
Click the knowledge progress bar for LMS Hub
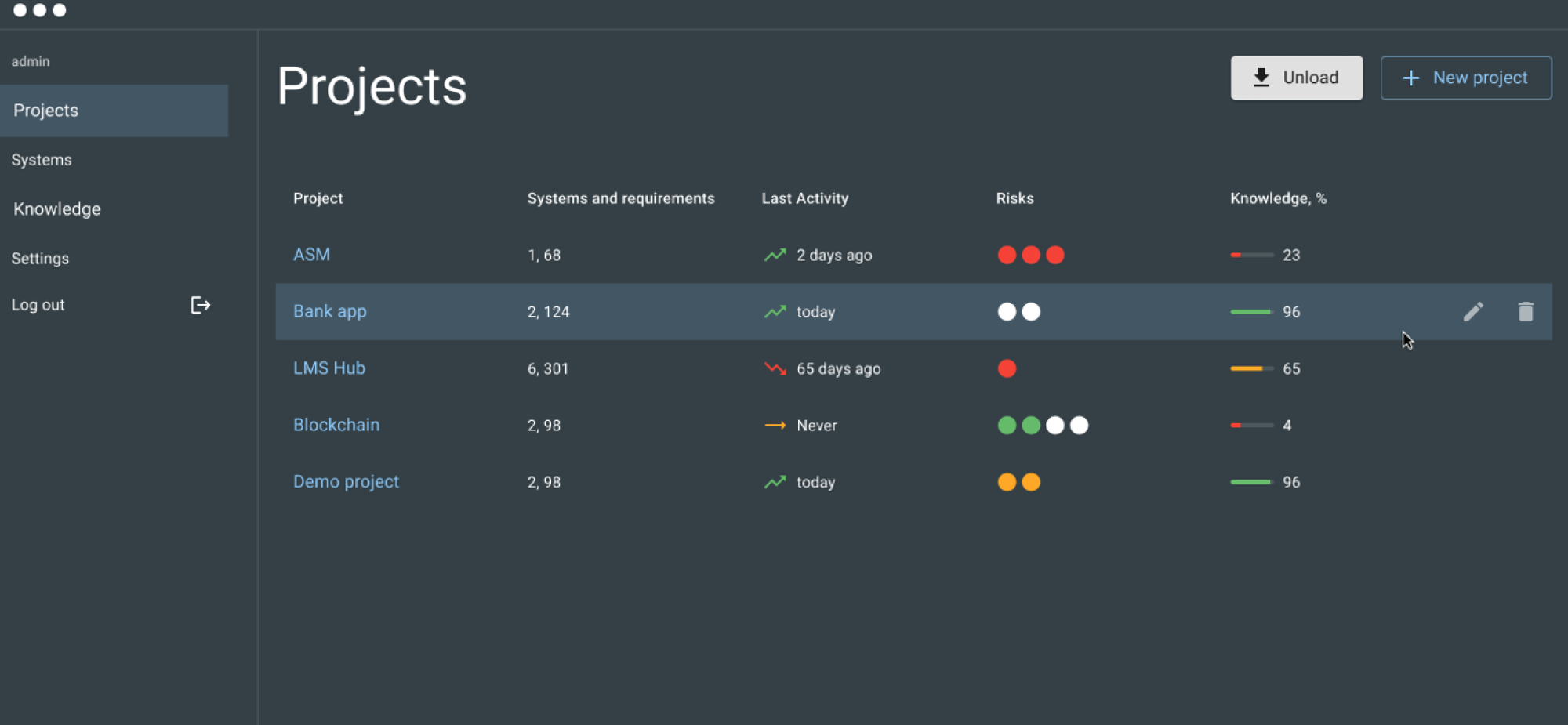(1251, 368)
